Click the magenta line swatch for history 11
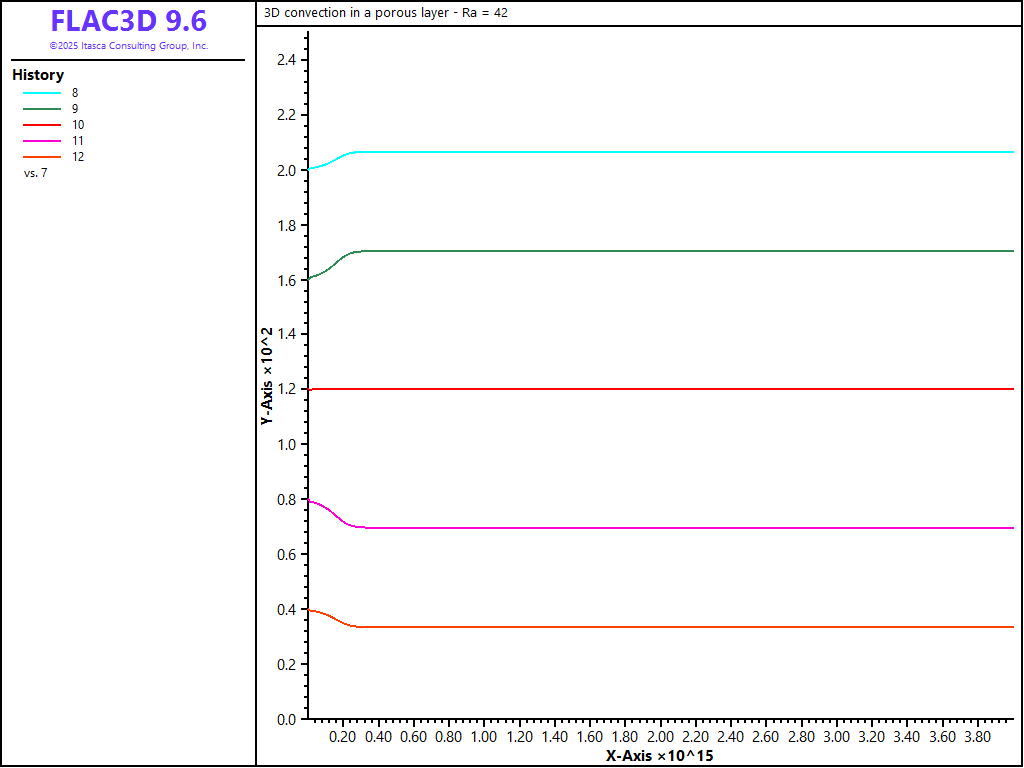This screenshot has width=1024, height=768. pos(42,141)
